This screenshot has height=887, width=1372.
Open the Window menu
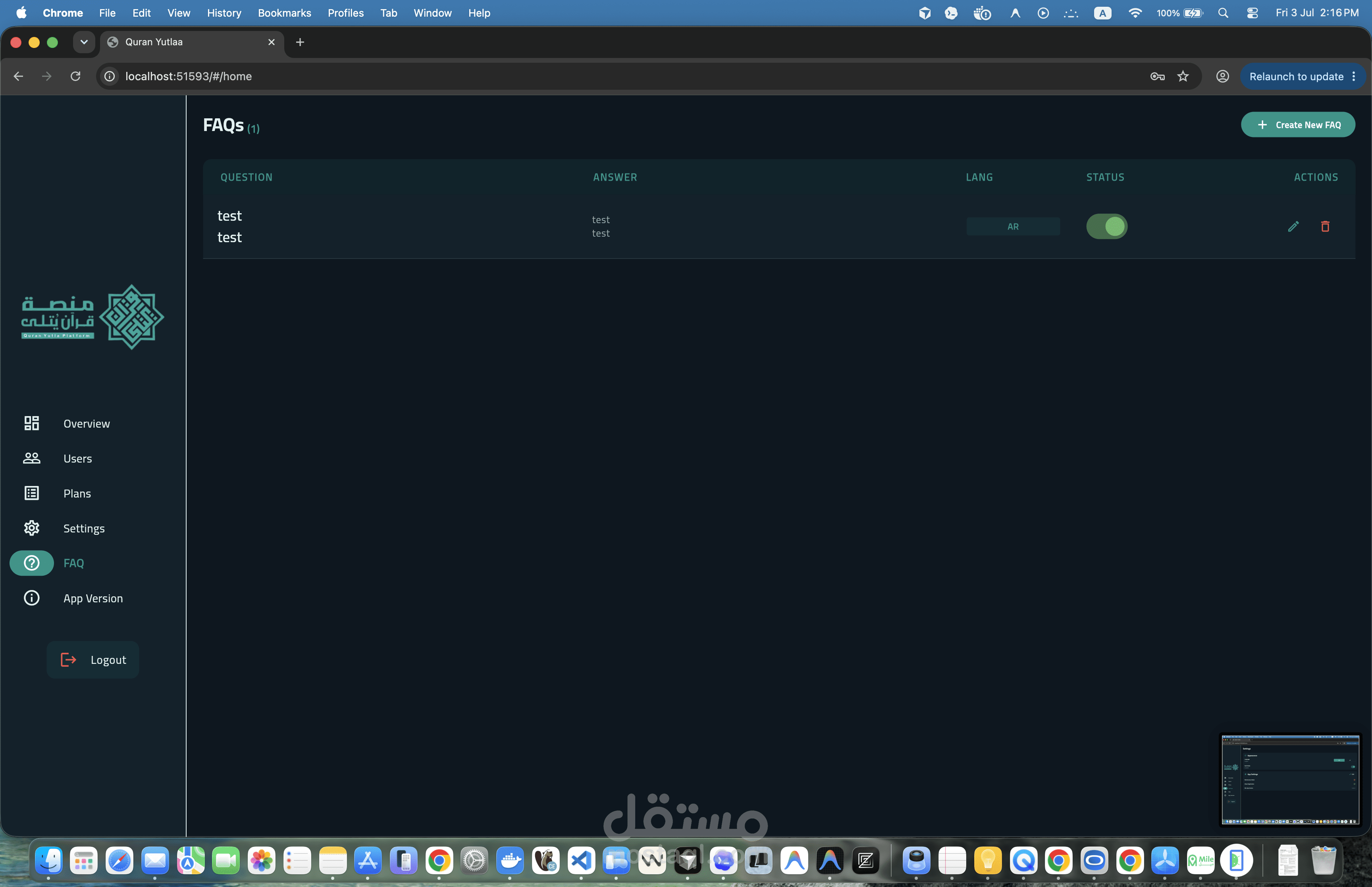pos(432,13)
